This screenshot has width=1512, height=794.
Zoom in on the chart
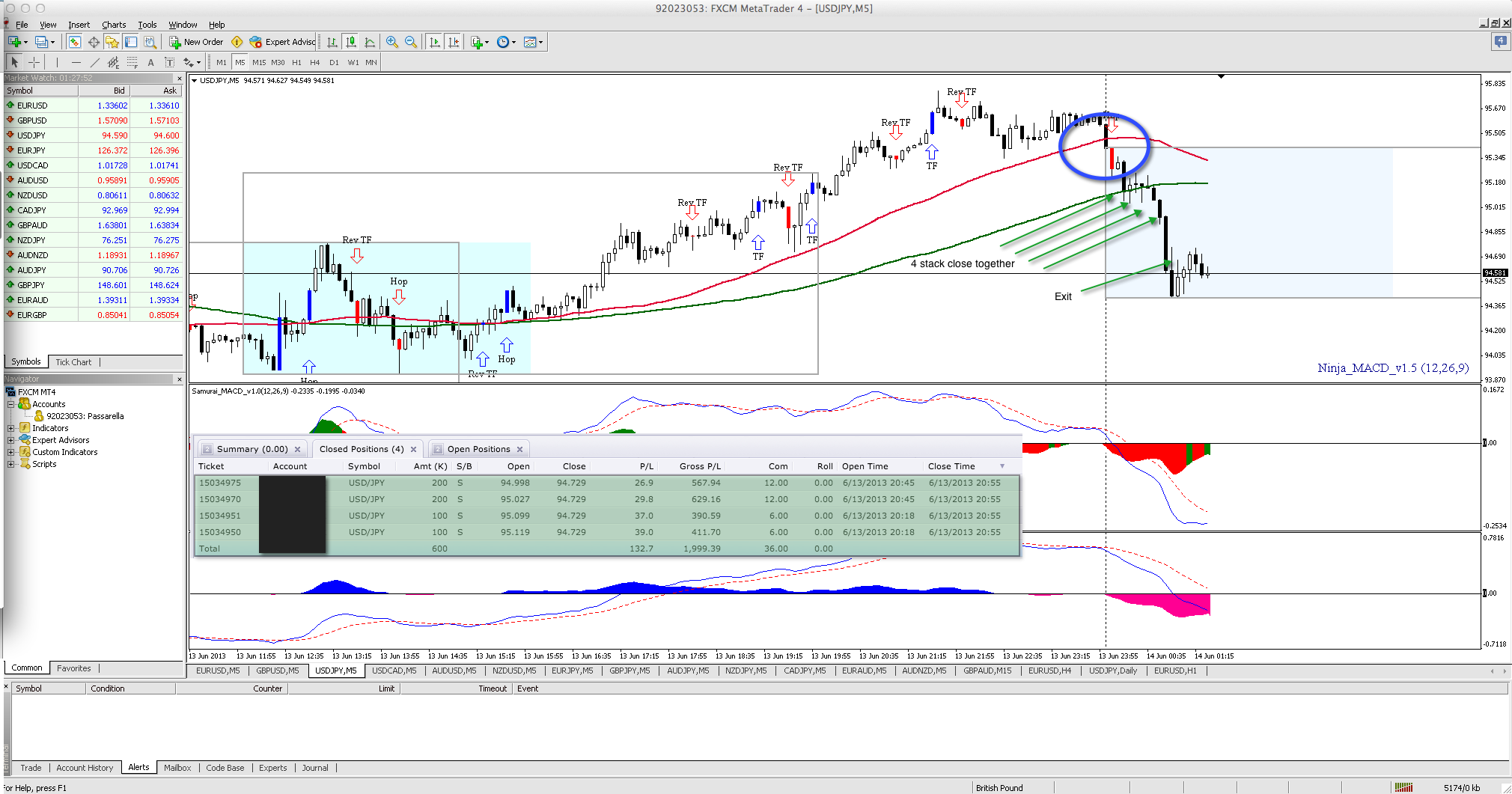click(x=391, y=42)
